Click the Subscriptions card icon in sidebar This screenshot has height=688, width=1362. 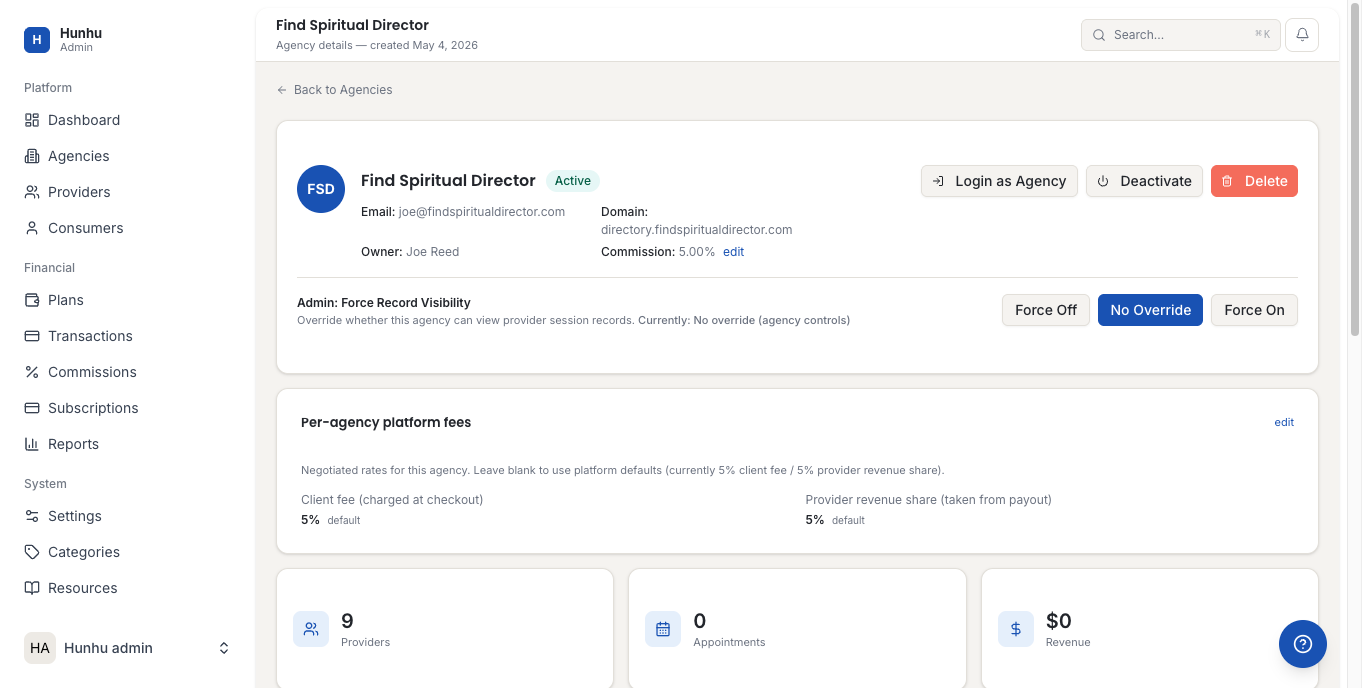(32, 408)
